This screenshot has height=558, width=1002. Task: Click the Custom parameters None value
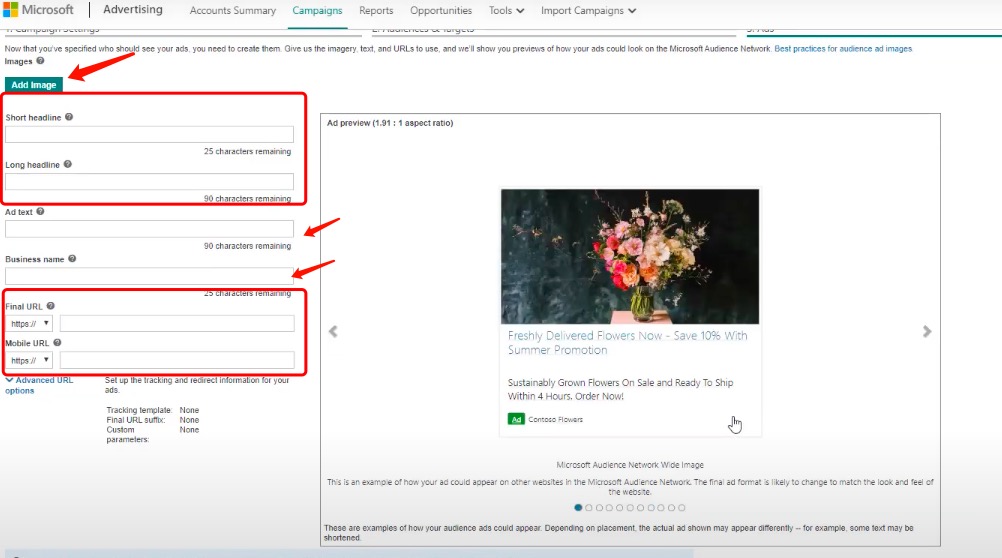(x=189, y=430)
